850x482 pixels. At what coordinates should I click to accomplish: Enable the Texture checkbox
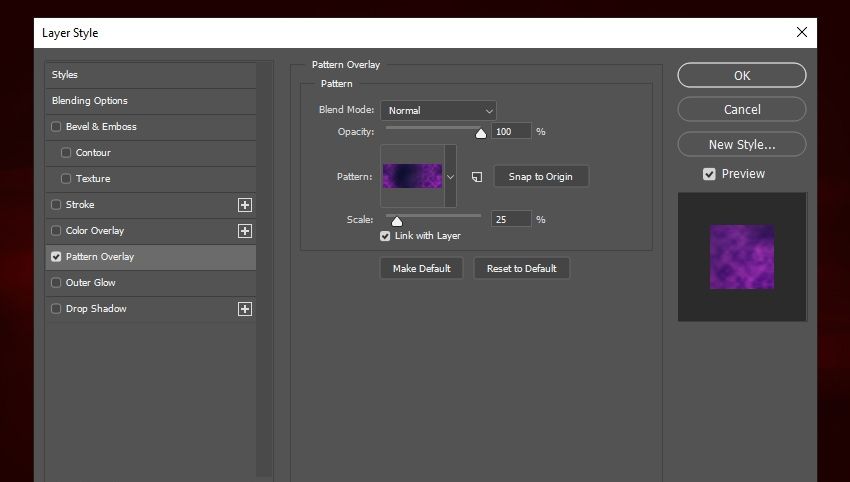pyautogui.click(x=66, y=178)
